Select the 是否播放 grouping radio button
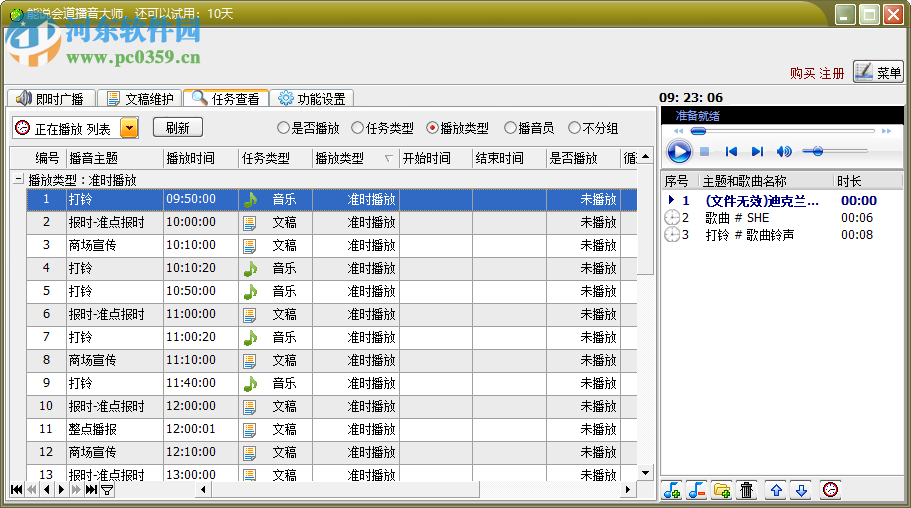911x508 pixels. click(283, 128)
